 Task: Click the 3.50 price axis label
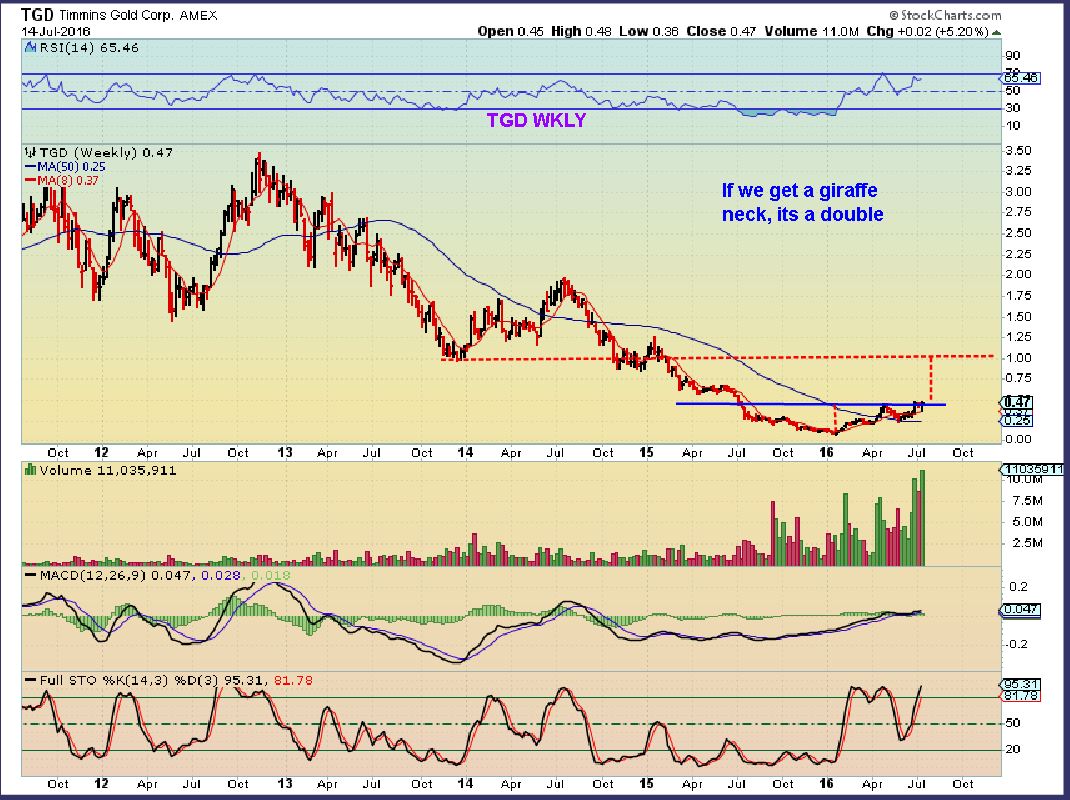(x=1019, y=151)
